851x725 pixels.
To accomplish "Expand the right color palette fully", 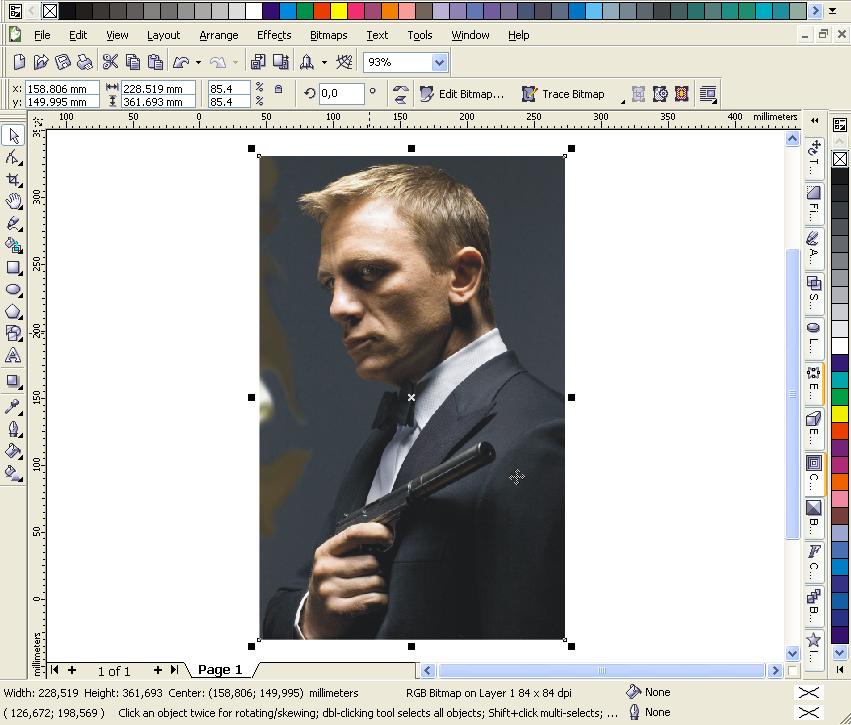I will pyautogui.click(x=840, y=669).
